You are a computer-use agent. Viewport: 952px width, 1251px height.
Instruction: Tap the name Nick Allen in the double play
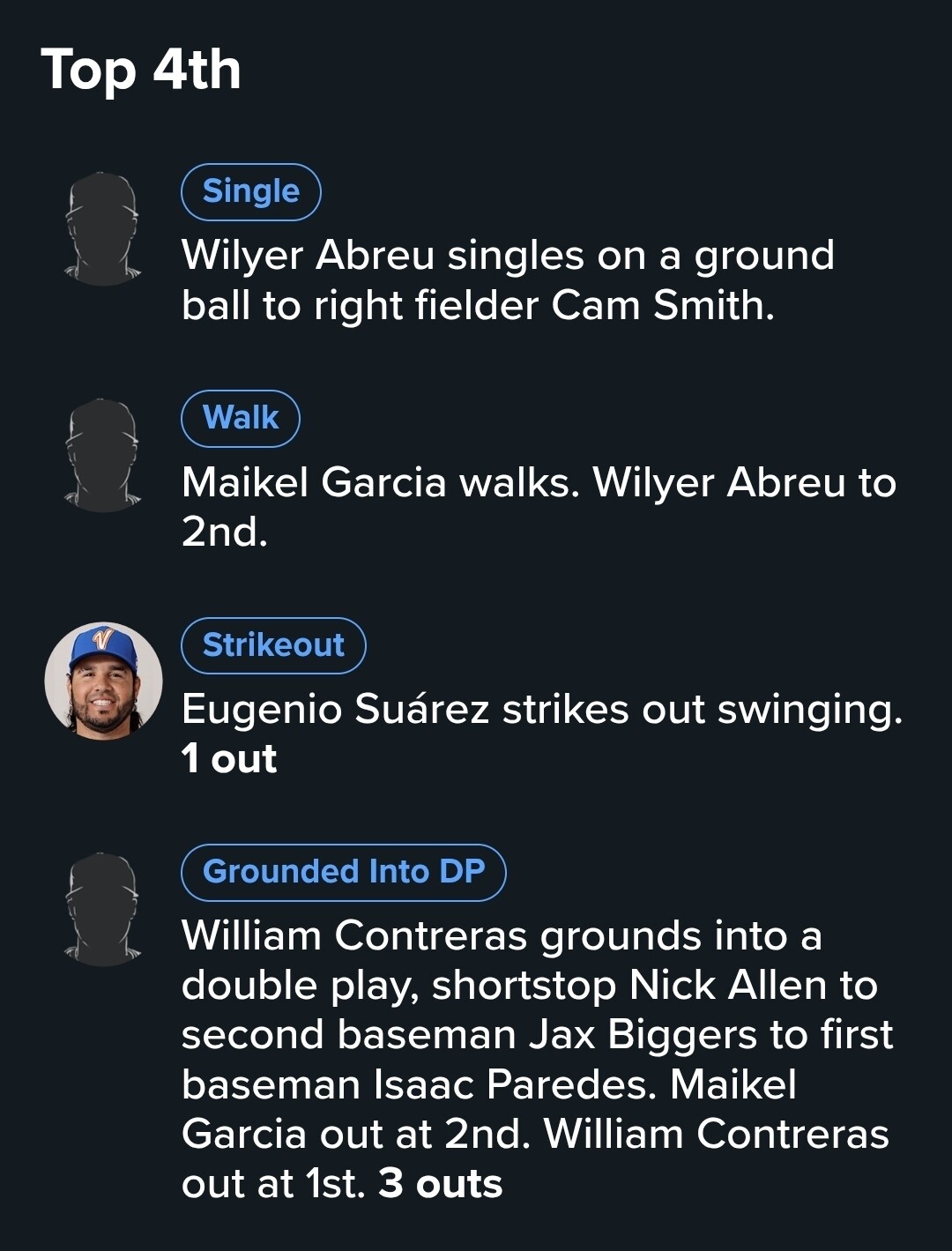click(x=728, y=986)
